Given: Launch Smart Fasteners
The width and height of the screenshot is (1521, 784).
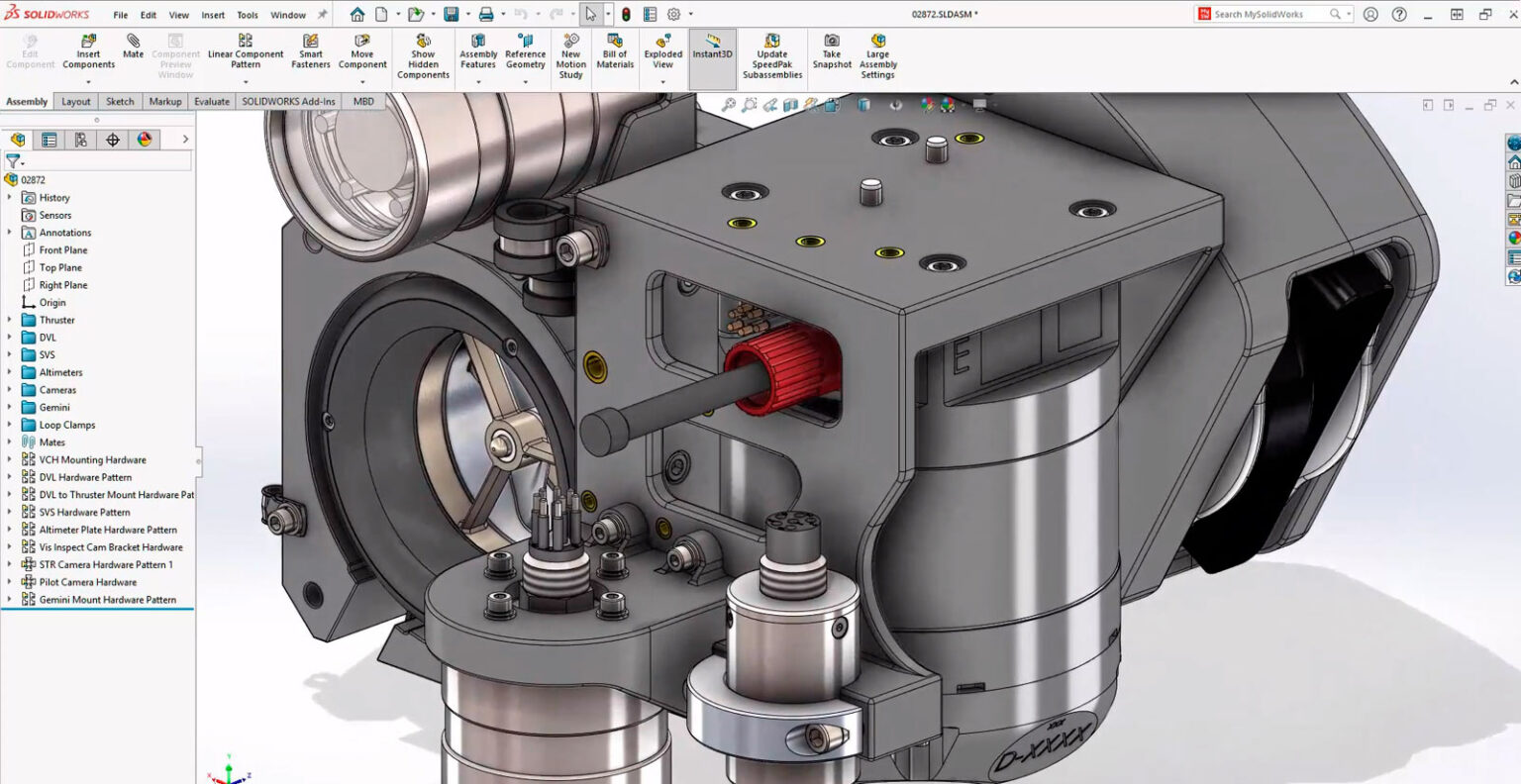Looking at the screenshot, I should 311,51.
